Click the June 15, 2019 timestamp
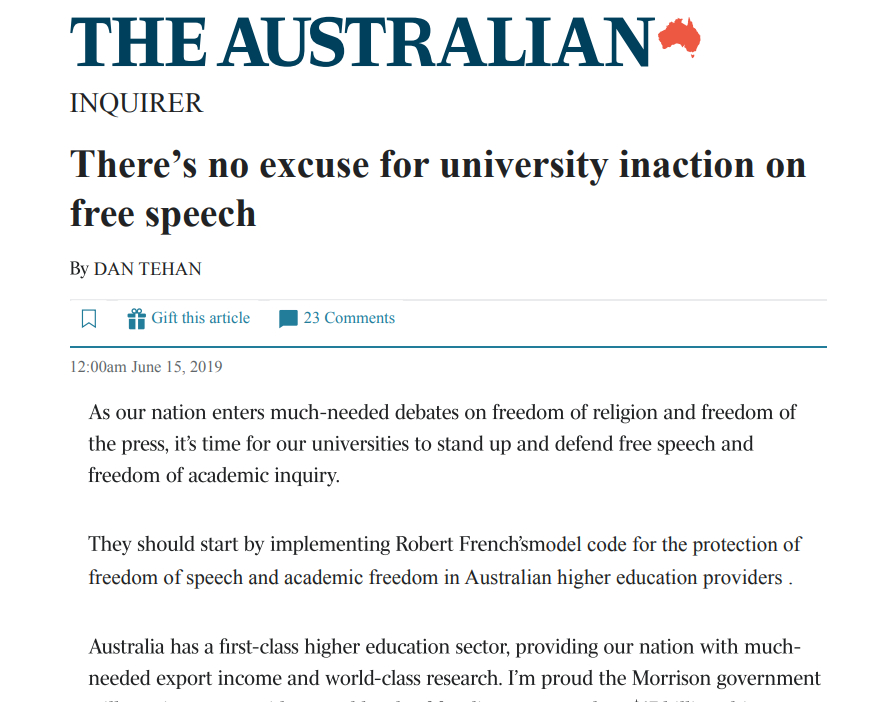Image resolution: width=892 pixels, height=702 pixels. (x=146, y=367)
